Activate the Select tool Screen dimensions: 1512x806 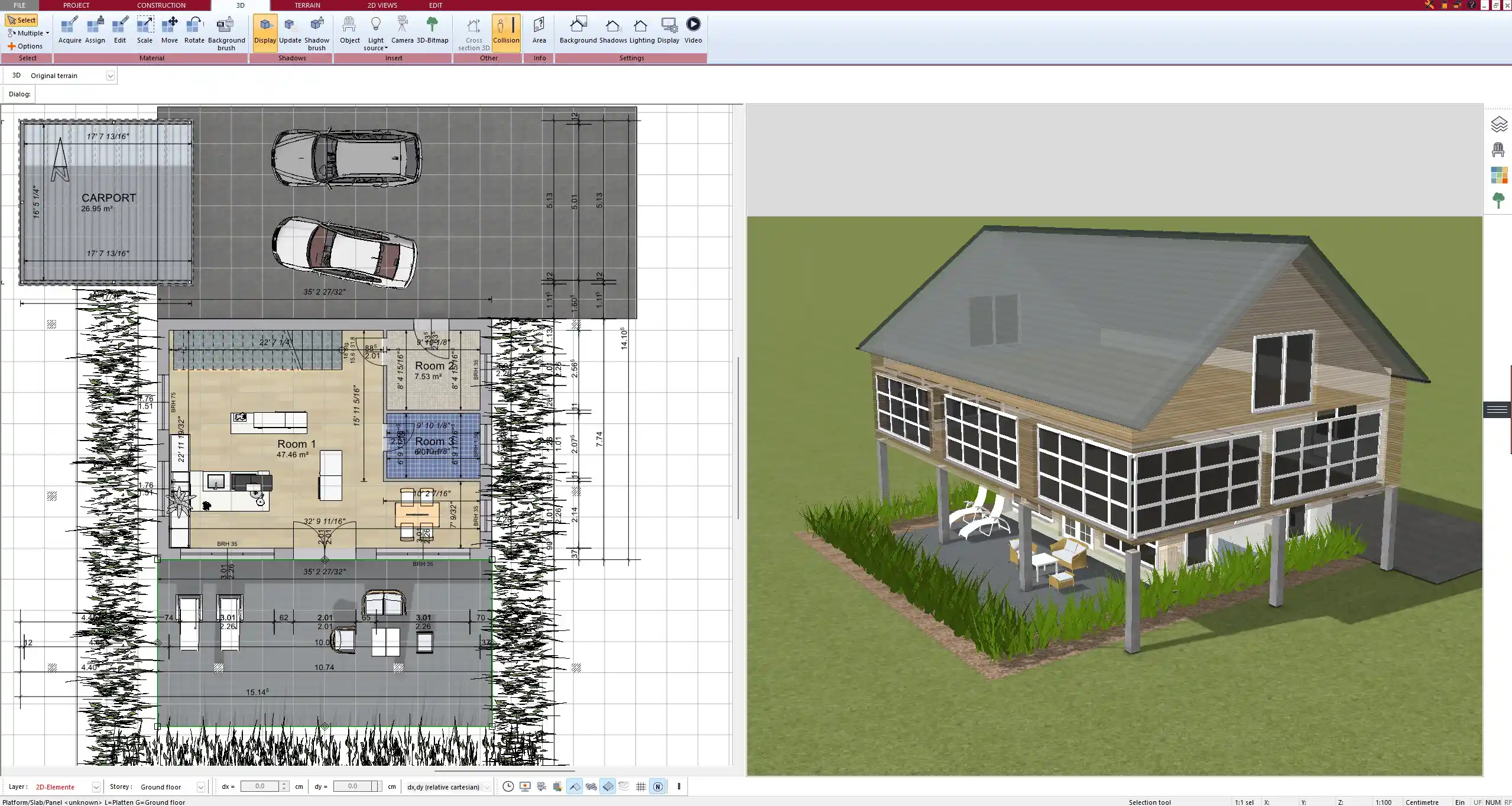click(21, 20)
